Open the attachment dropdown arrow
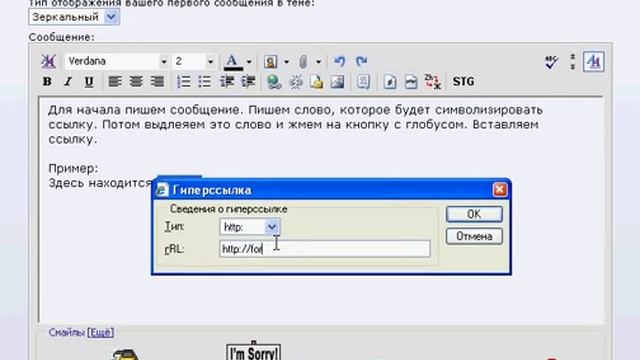640x360 pixels. (x=318, y=62)
